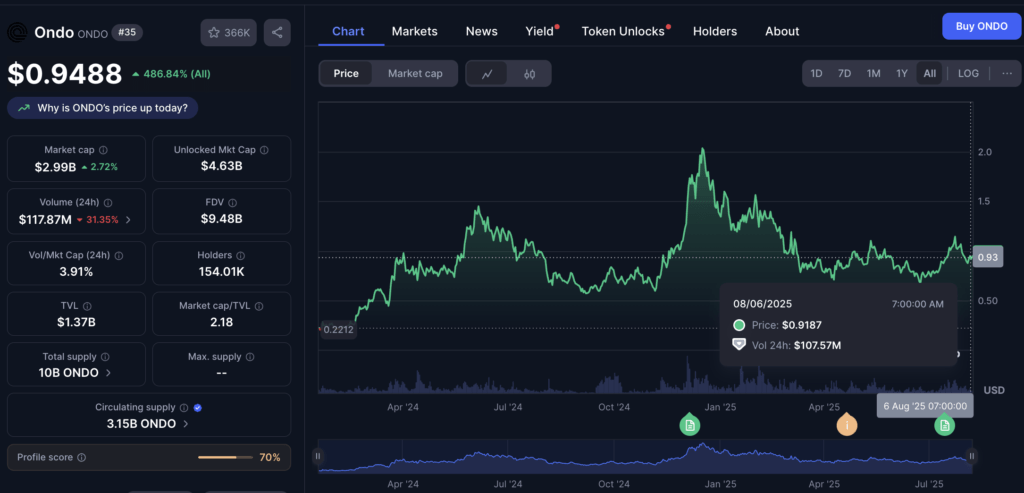Click Market cap info icon
Screen dimensions: 1024x493
coord(103,150)
